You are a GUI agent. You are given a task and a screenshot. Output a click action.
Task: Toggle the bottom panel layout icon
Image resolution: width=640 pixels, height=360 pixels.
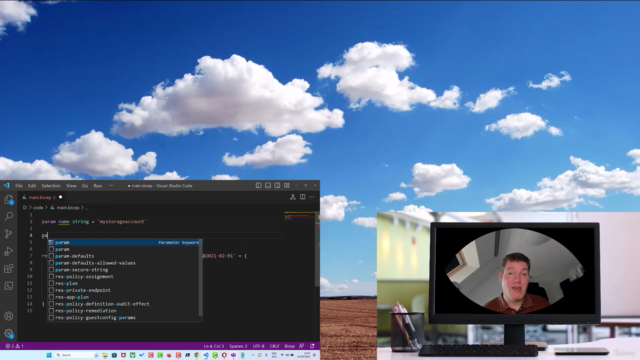268,185
